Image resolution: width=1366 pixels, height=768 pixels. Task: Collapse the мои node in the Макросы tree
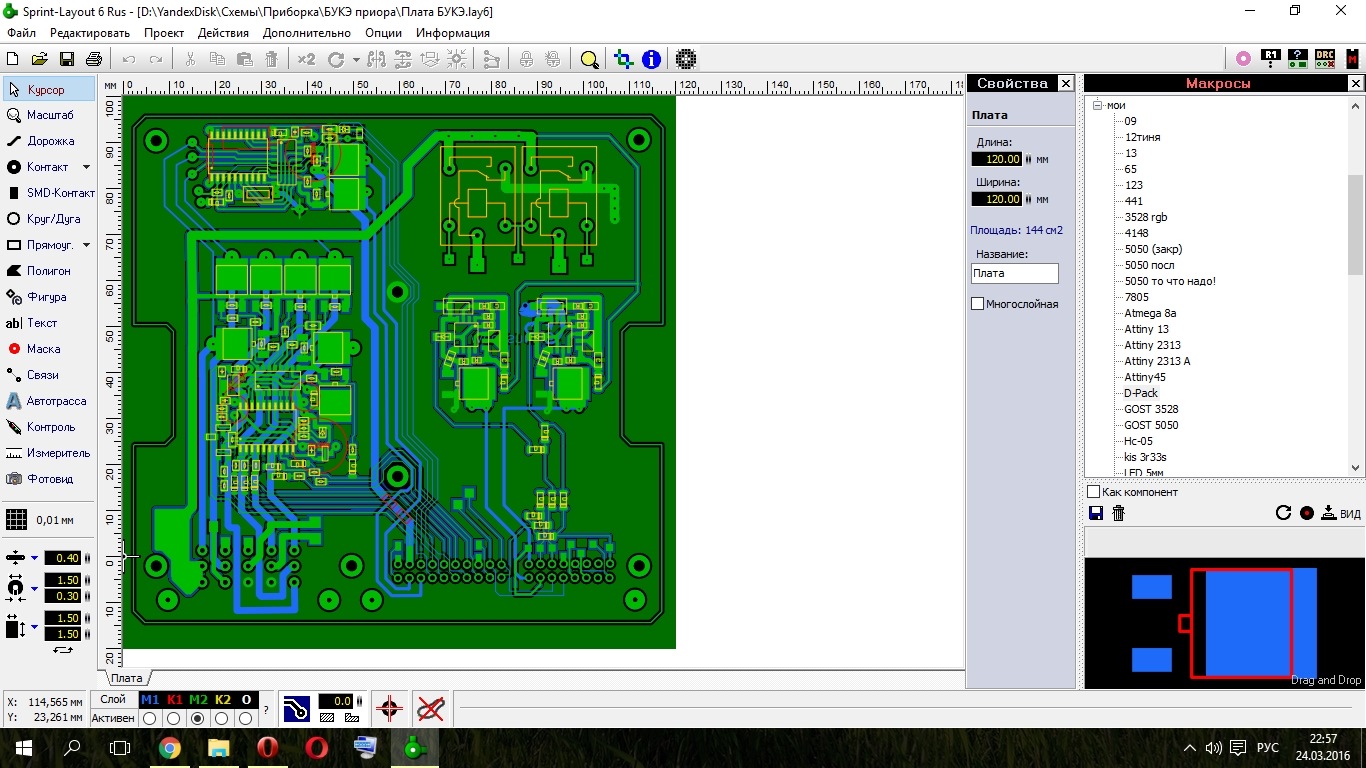pyautogui.click(x=1096, y=105)
